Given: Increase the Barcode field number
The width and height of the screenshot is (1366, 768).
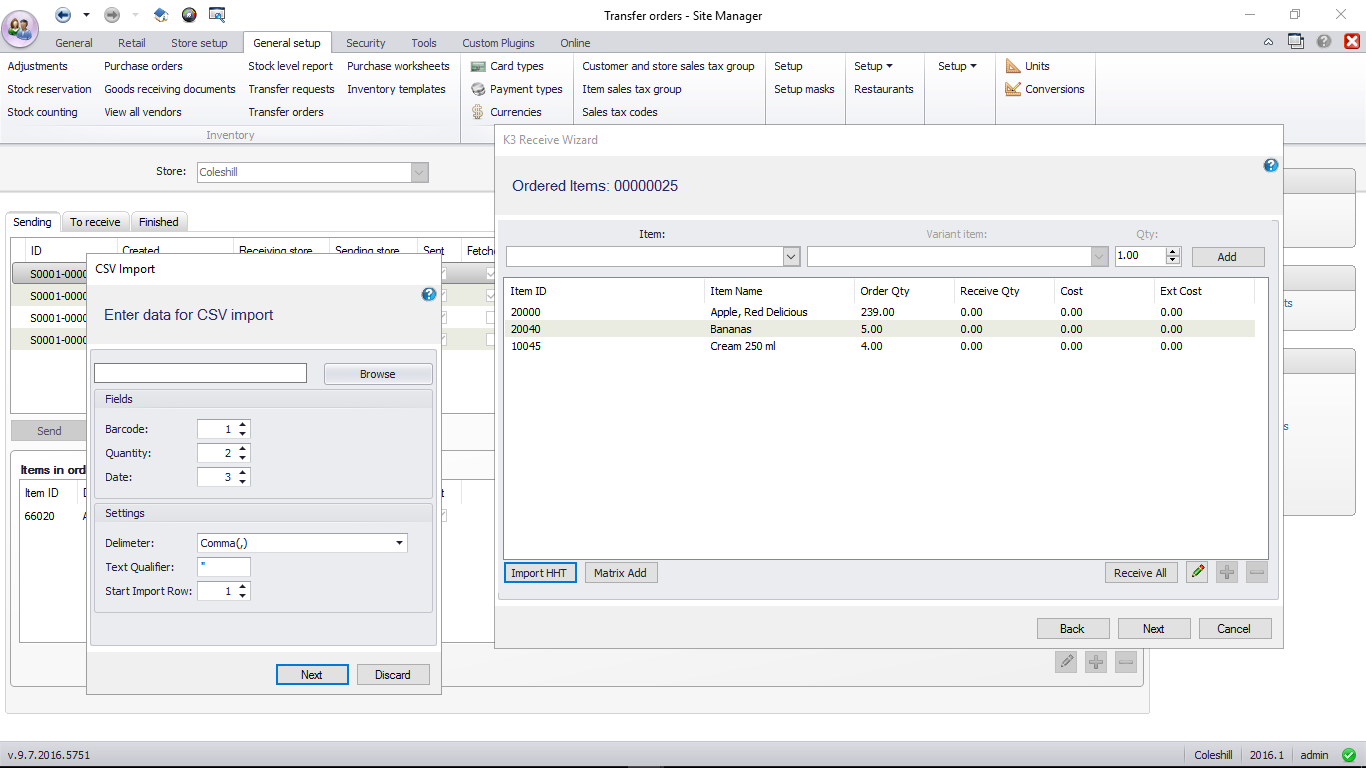Looking at the screenshot, I should coord(243,425).
